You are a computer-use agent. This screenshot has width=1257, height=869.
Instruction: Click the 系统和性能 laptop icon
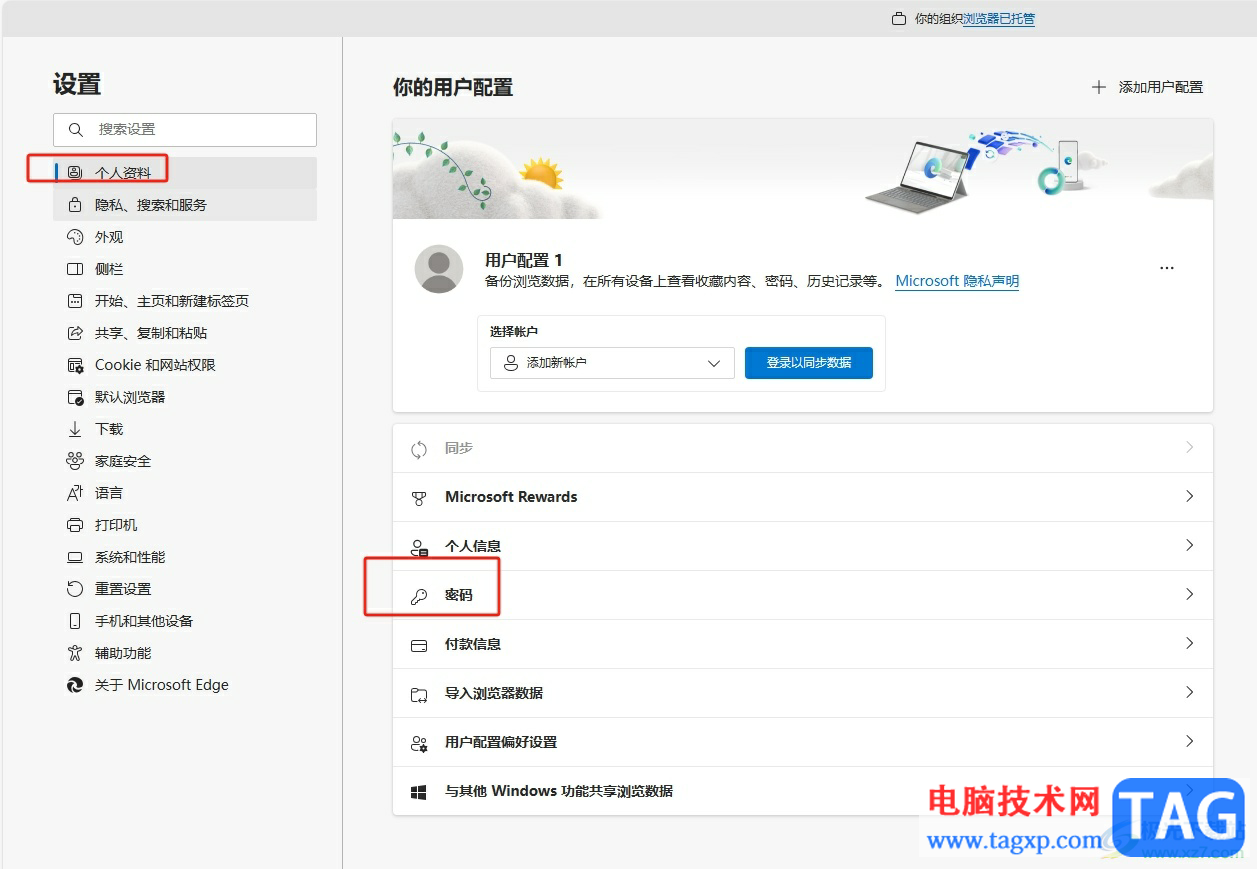(75, 557)
